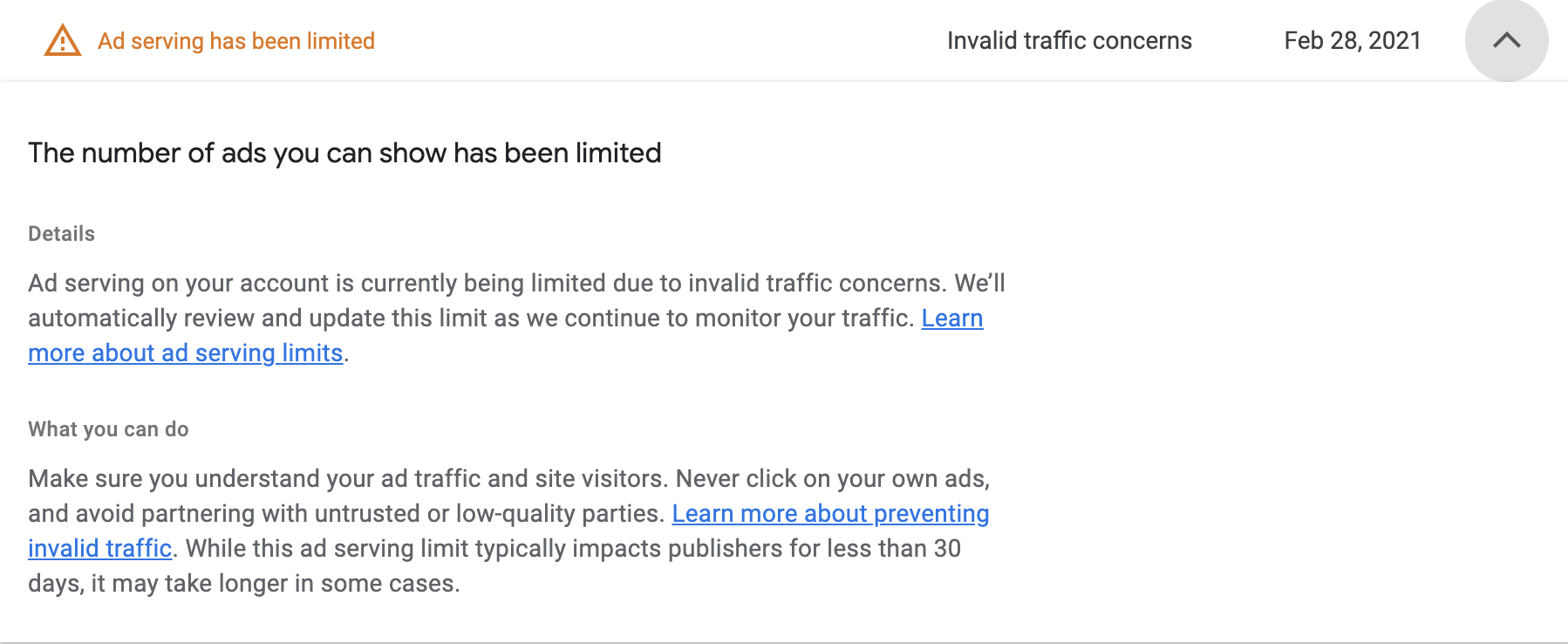Click the 'Learn' link ending the Details paragraph
The image size is (1568, 644).
pyautogui.click(x=952, y=319)
